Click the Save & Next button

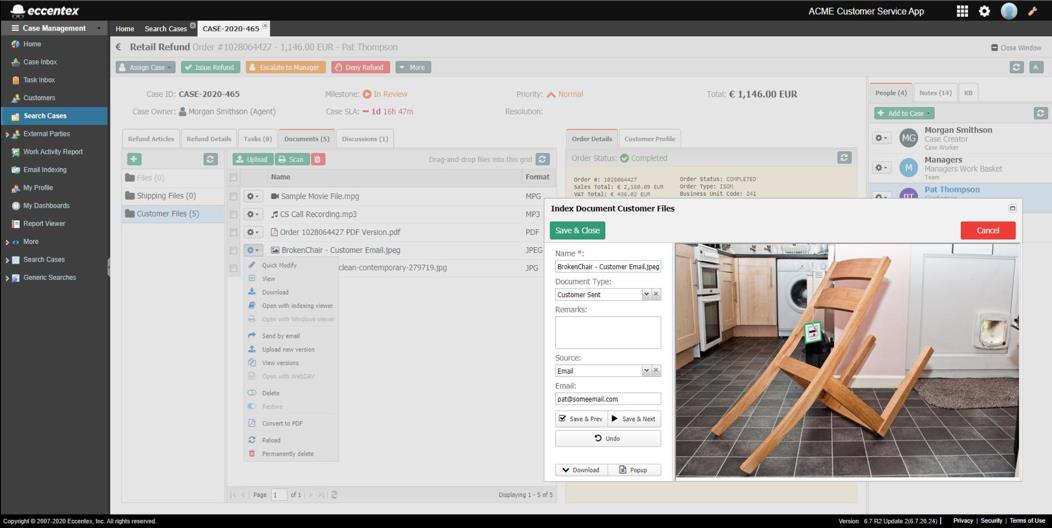tap(634, 419)
